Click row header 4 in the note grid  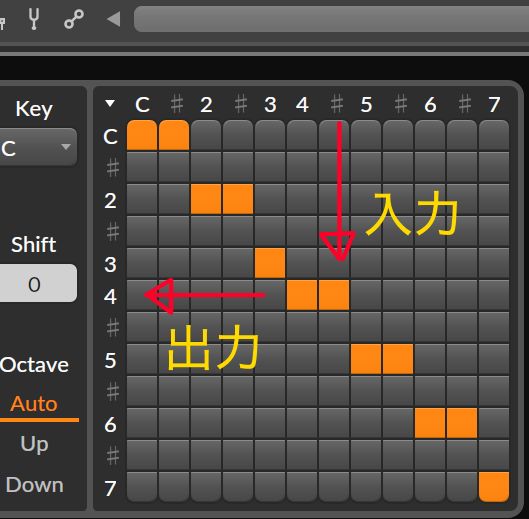click(x=110, y=297)
